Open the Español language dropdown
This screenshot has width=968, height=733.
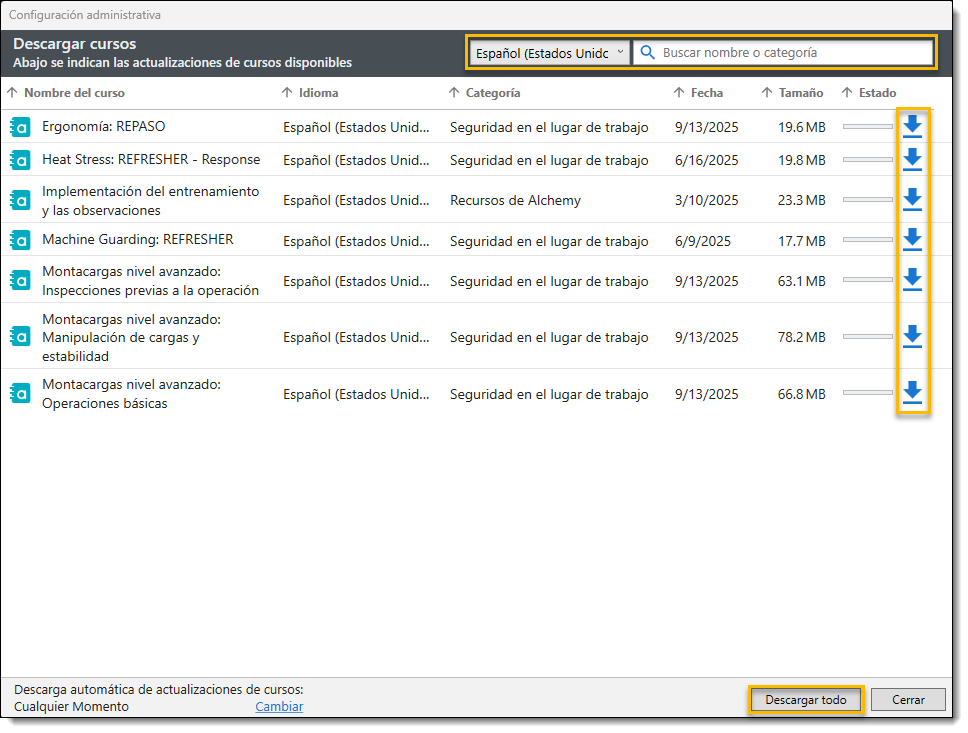(x=550, y=53)
